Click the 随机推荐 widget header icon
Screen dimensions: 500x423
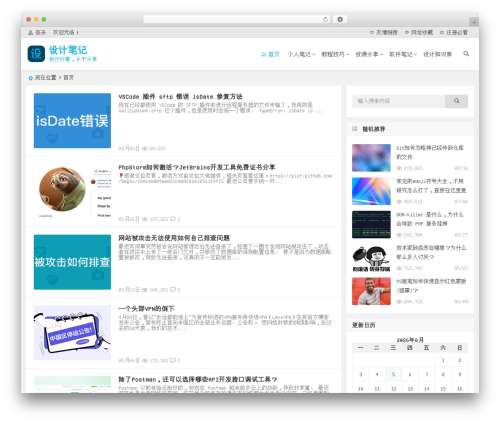coord(355,129)
